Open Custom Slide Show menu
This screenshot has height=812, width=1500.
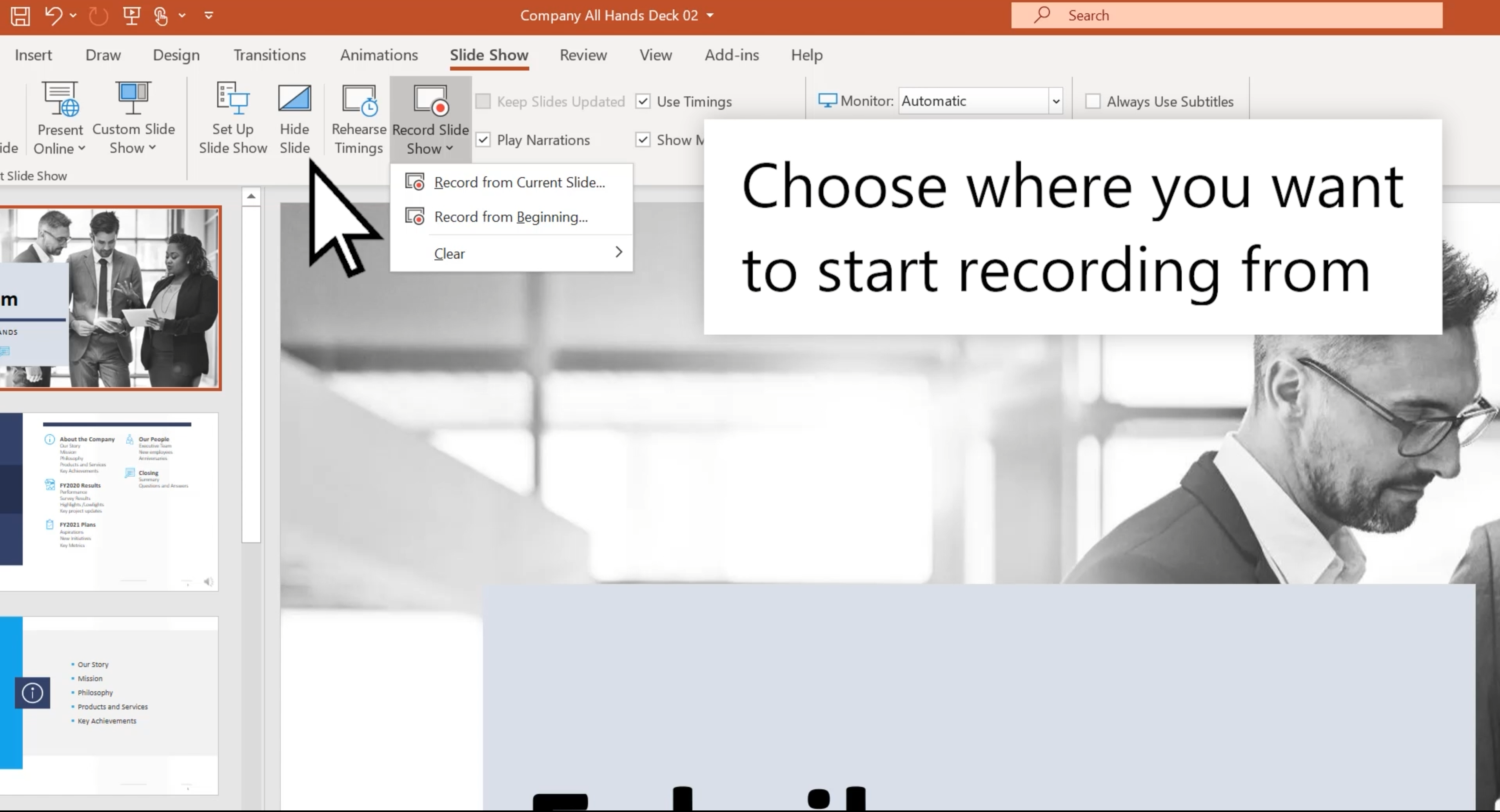133,118
